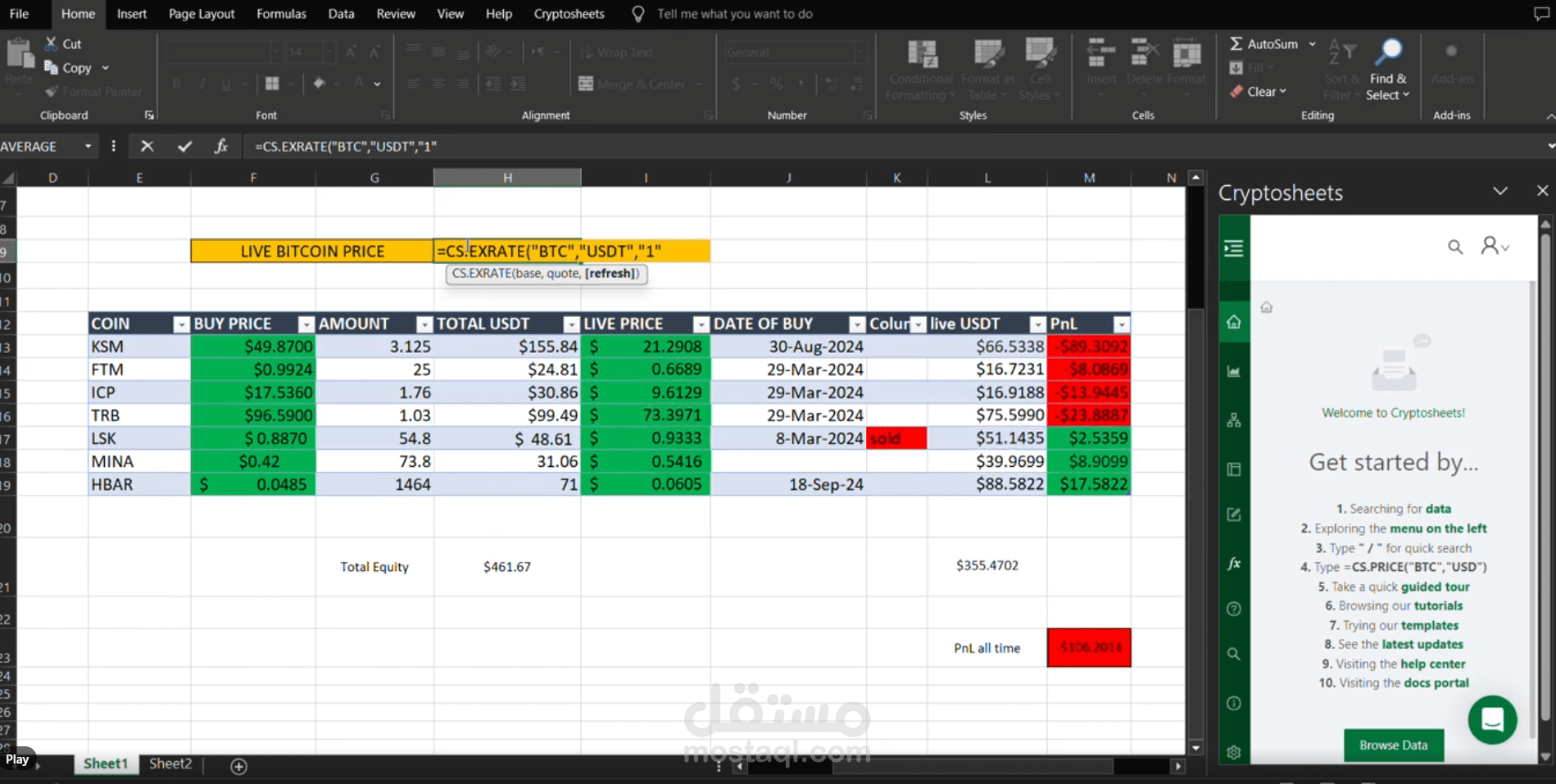Viewport: 1556px width, 784px height.
Task: Open the live USDT column filter dropdown
Action: [1037, 324]
